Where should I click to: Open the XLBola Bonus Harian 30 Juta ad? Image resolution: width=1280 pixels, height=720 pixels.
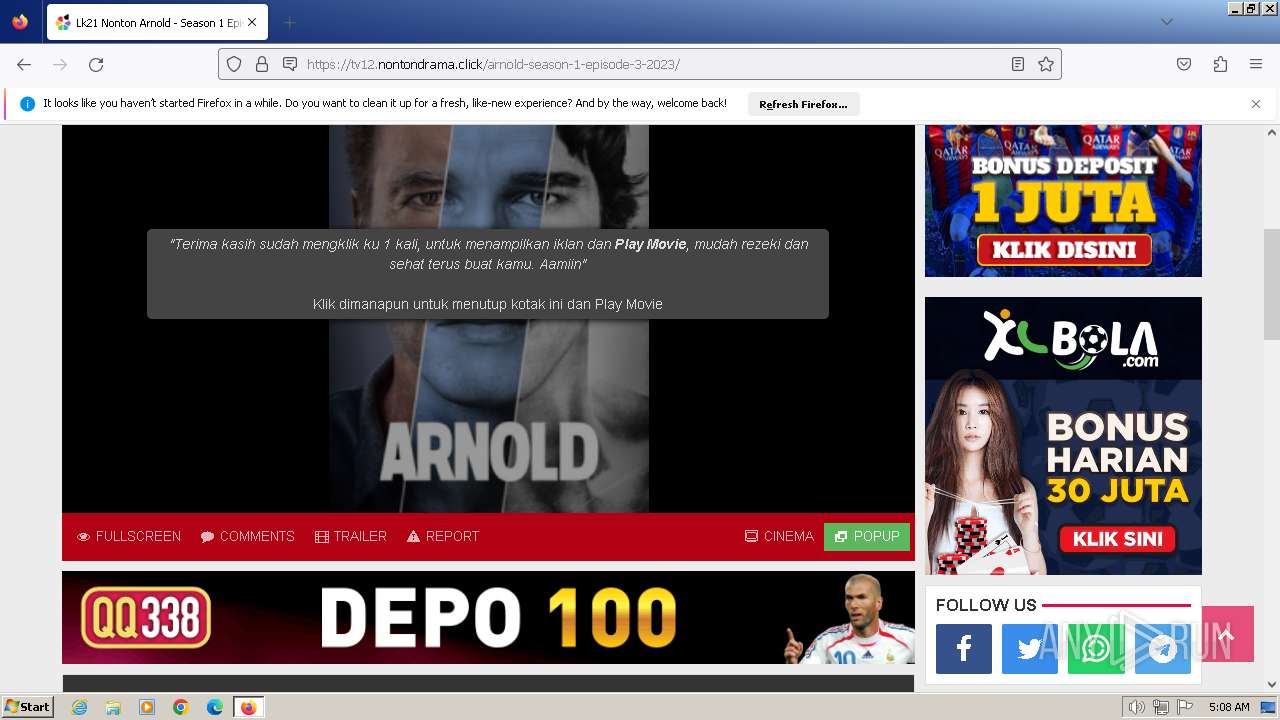coord(1063,436)
